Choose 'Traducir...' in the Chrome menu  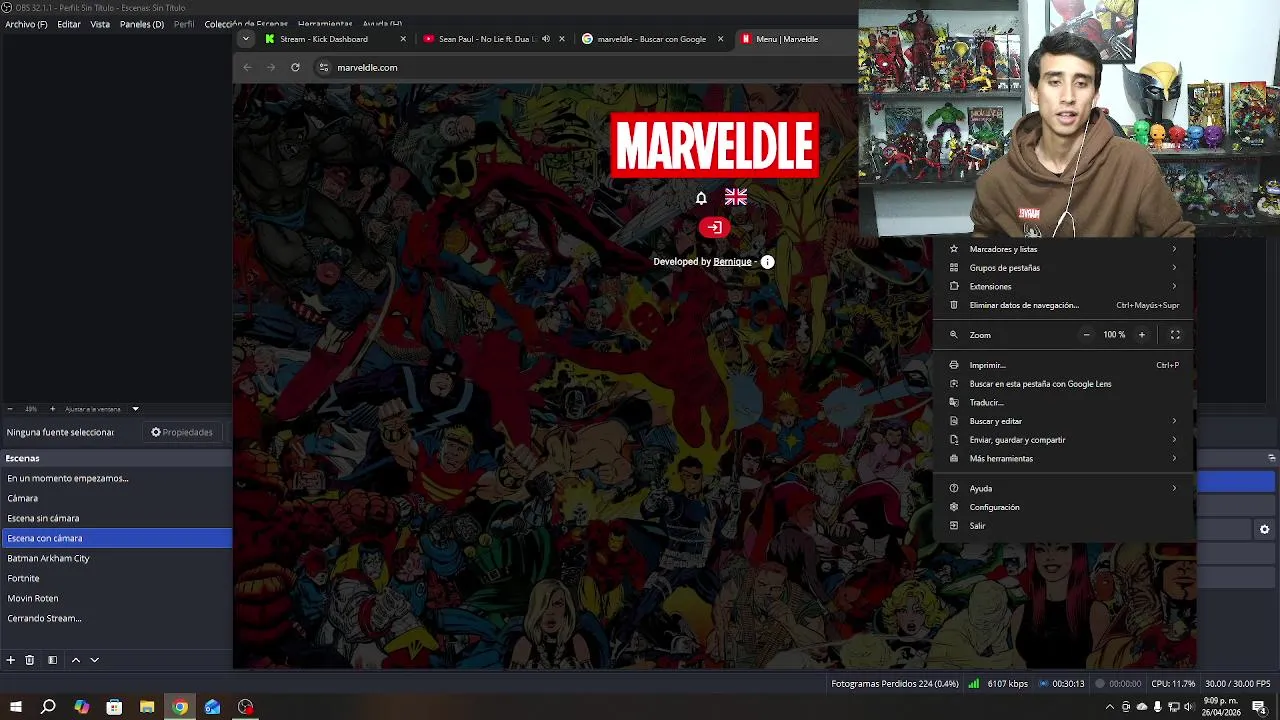pos(1064,402)
